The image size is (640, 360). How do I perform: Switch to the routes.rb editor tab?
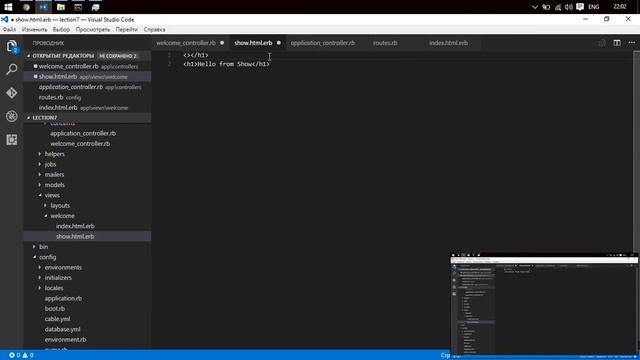click(x=385, y=43)
